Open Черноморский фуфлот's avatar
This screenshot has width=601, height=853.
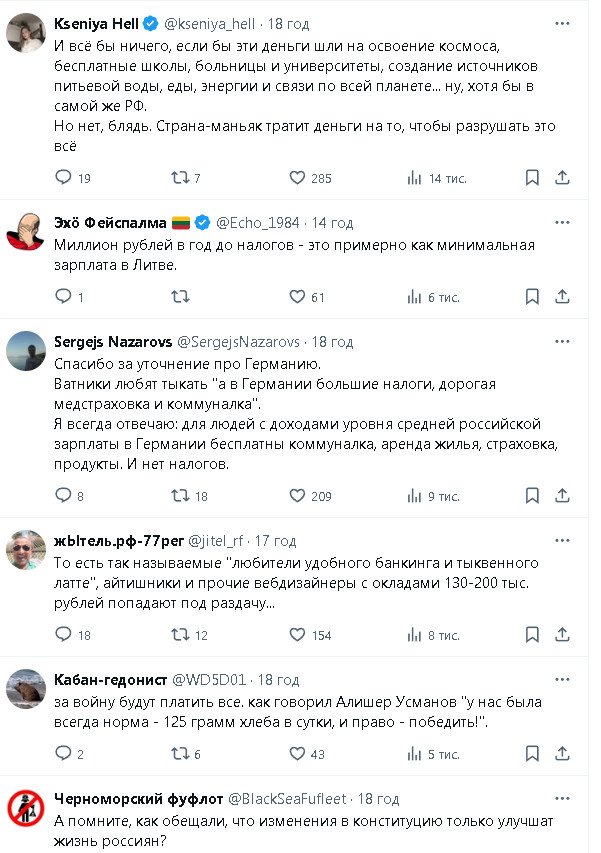click(24, 808)
